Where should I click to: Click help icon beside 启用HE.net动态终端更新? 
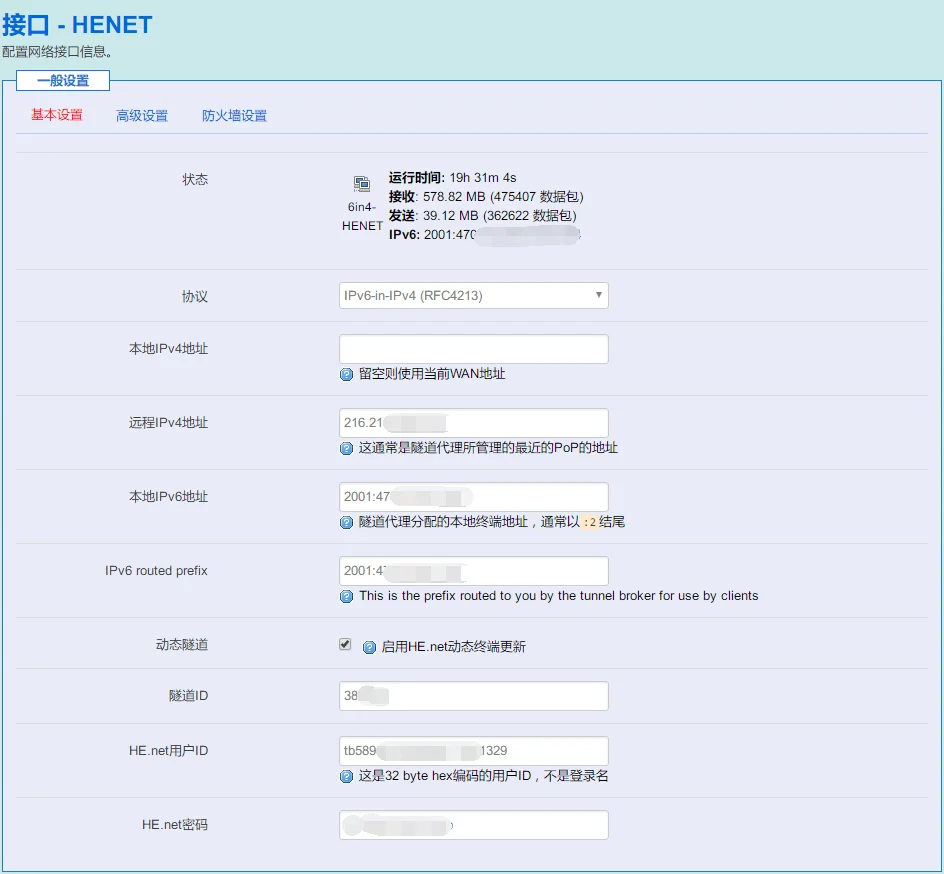coord(369,647)
